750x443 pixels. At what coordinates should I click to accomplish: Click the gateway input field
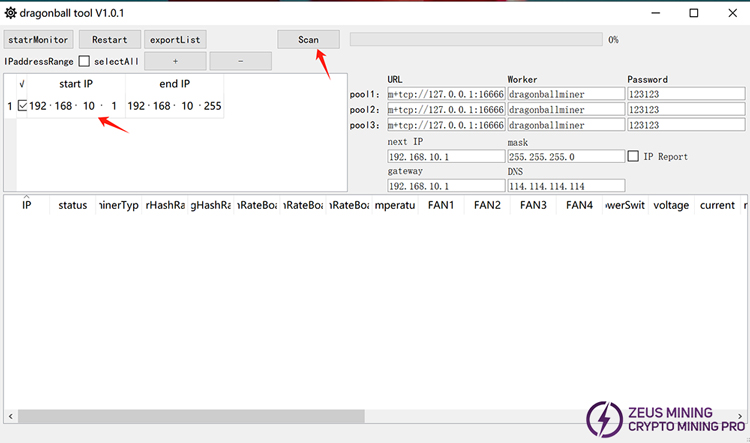tap(445, 186)
